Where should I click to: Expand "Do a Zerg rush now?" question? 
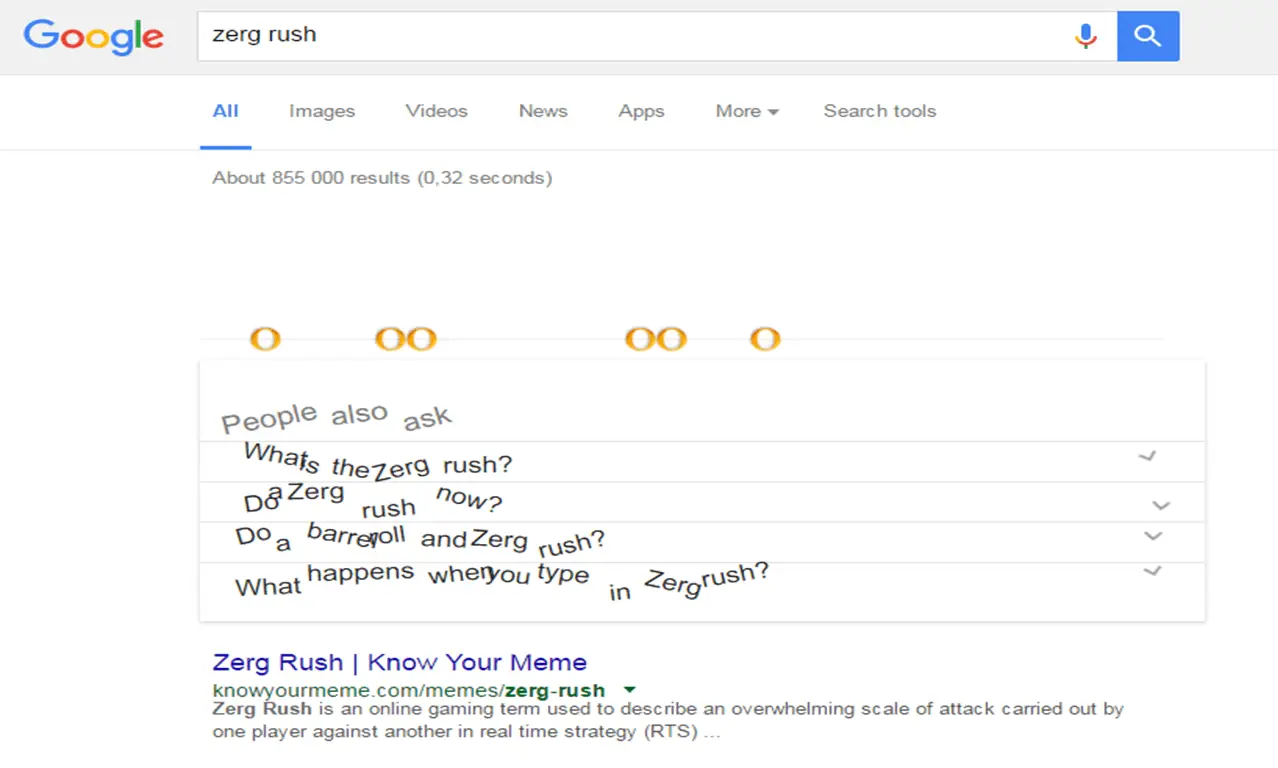point(1160,505)
